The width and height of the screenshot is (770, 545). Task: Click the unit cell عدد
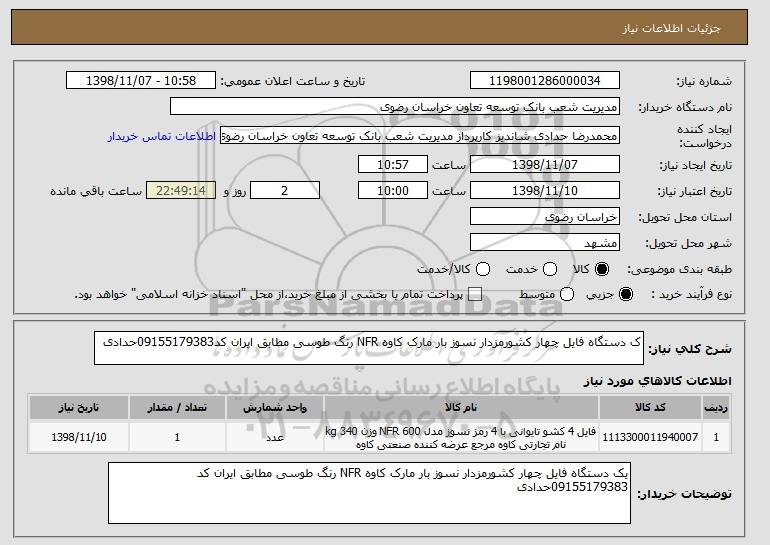point(275,437)
